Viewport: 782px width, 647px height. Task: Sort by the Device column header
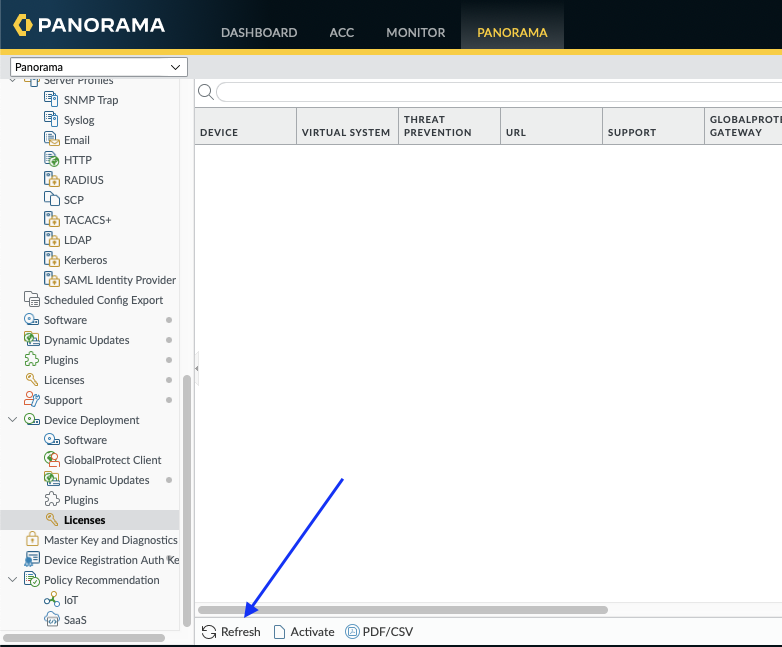(x=245, y=126)
